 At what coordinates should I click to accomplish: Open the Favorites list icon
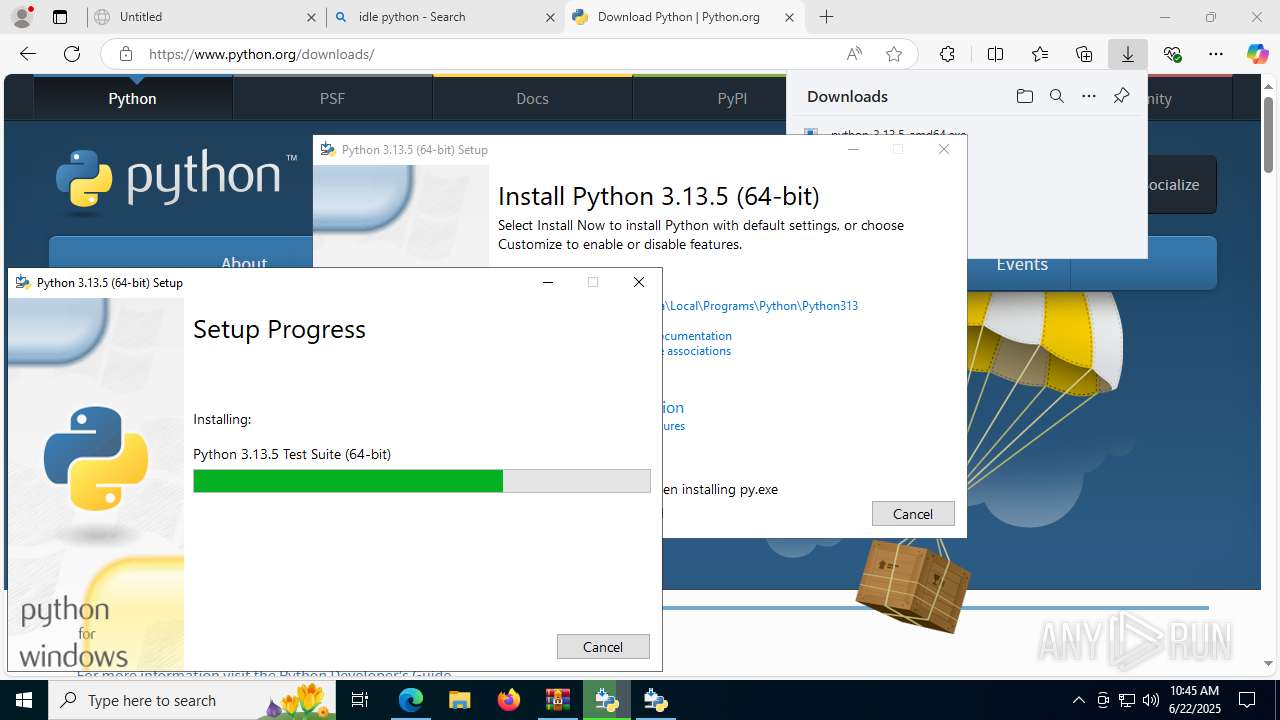(x=1040, y=54)
